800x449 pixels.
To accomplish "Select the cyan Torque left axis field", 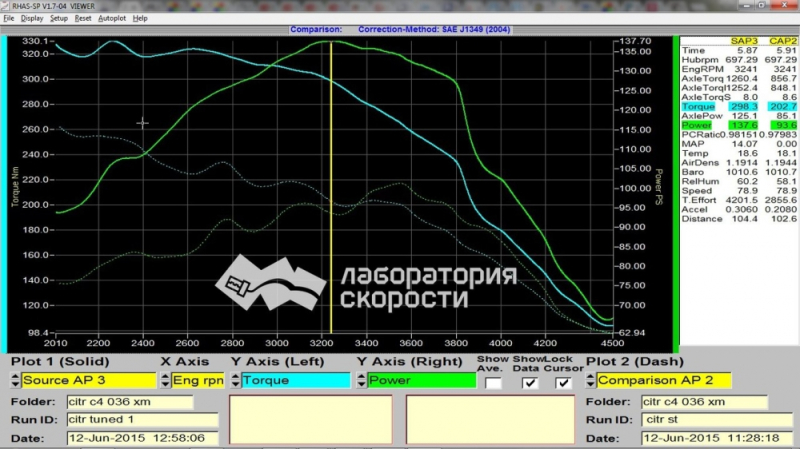I will tap(295, 380).
